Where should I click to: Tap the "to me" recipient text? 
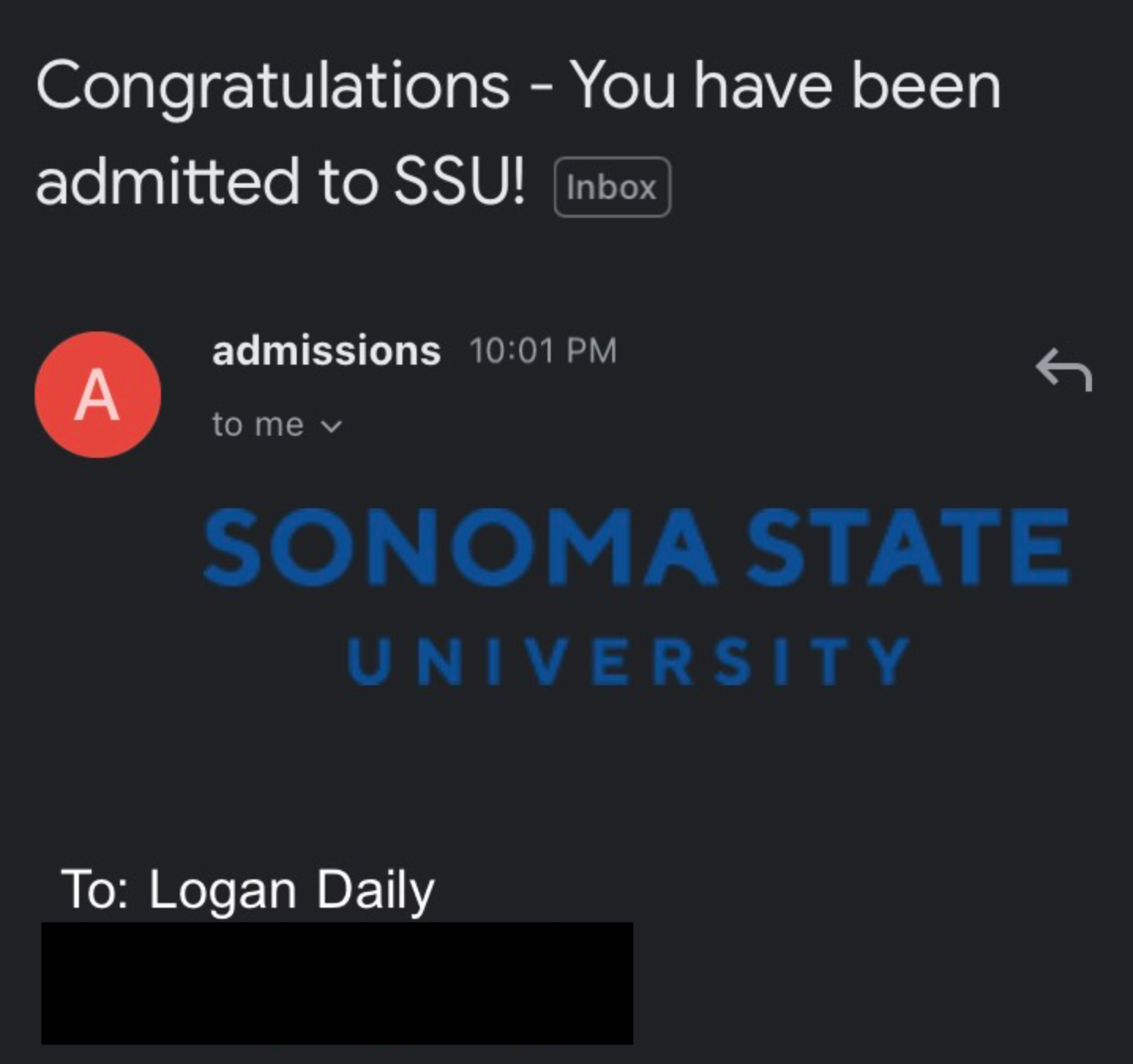[x=257, y=425]
